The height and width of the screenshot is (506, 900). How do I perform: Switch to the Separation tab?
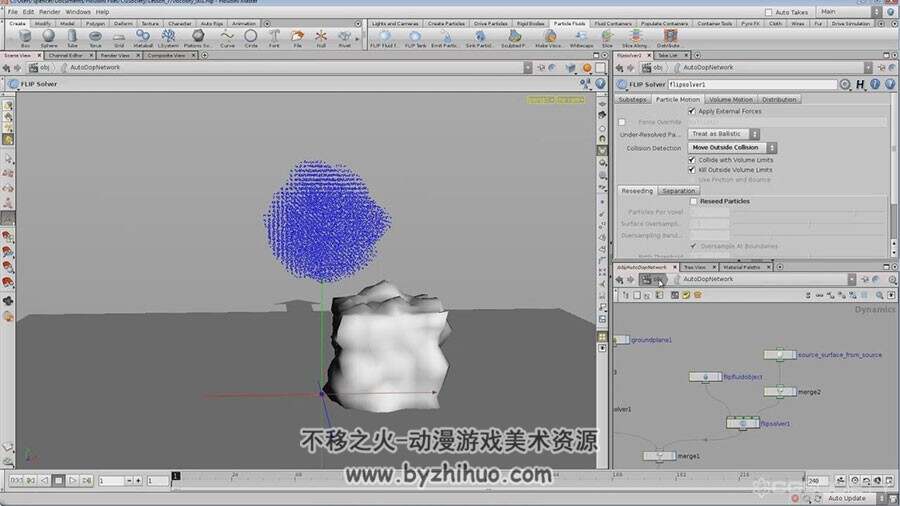click(678, 190)
